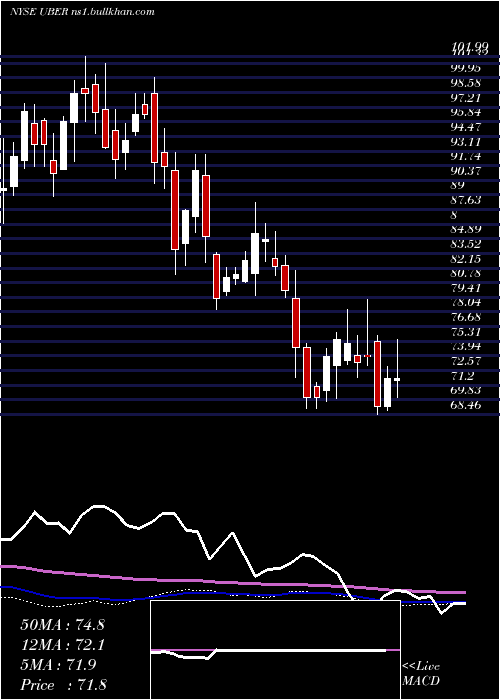Click the NYSE UBER ns1.bullkhan.com title text
500x700 pixels.
pyautogui.click(x=82, y=11)
